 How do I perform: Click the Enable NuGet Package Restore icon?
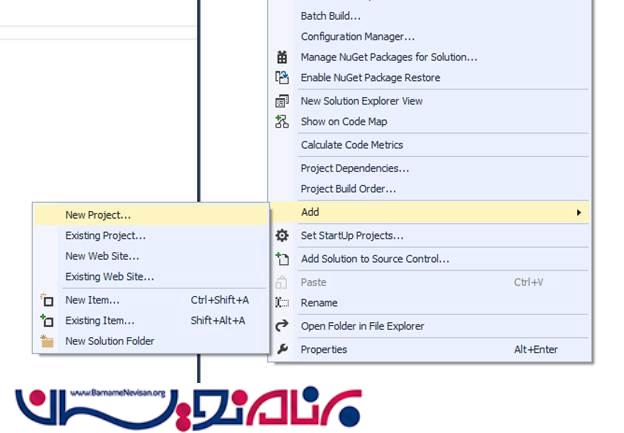[282, 78]
